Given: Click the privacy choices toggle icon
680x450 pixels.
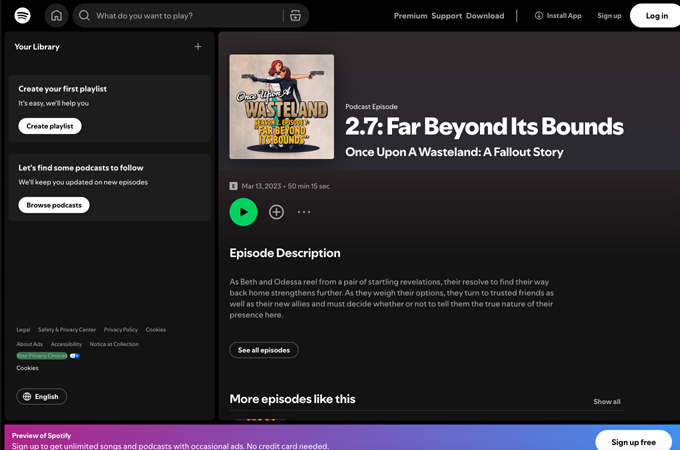Looking at the screenshot, I should tap(75, 355).
